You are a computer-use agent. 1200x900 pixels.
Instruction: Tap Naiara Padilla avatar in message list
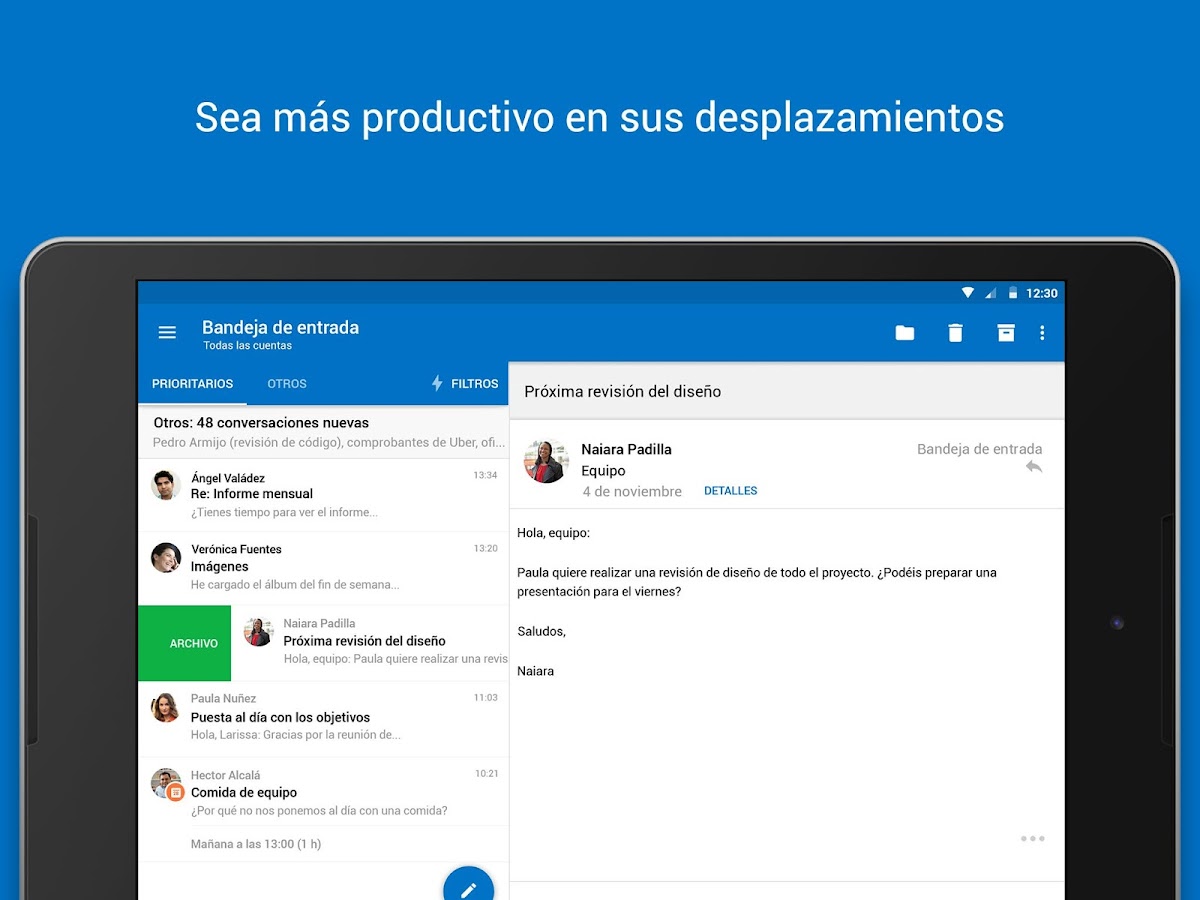point(259,632)
